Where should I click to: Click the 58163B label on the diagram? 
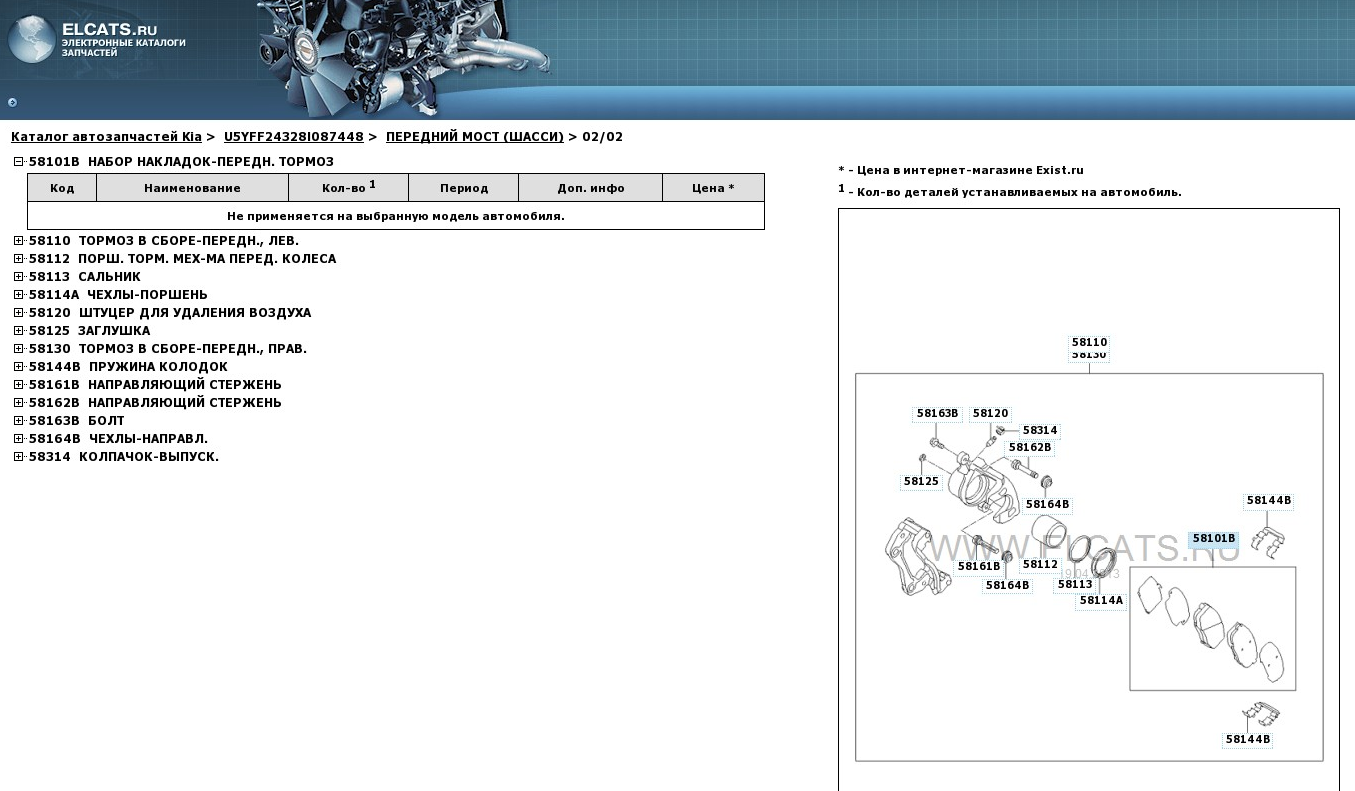coord(937,413)
